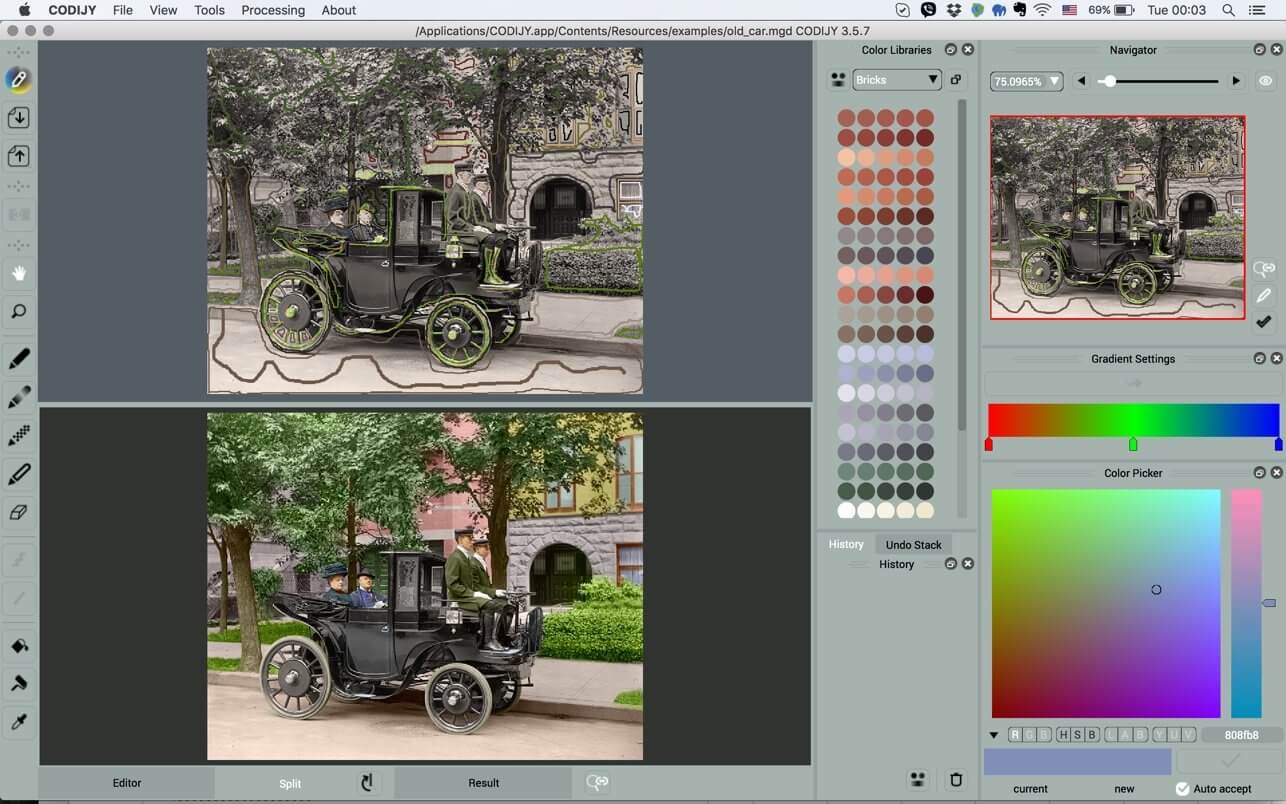
Task: Open the zoom percentage dropdown in Navigator
Action: [1026, 81]
